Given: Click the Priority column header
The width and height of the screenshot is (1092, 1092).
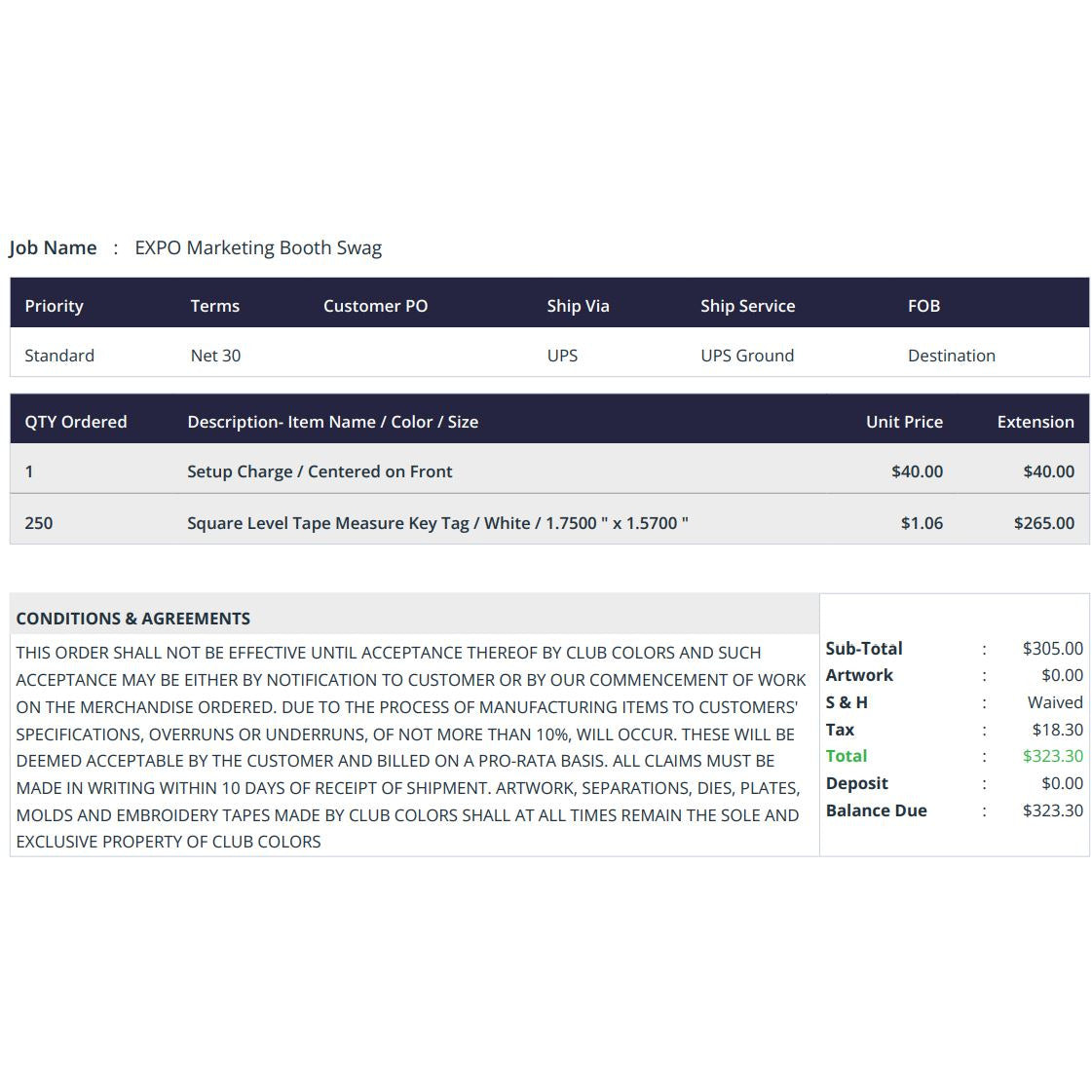Looking at the screenshot, I should 54,306.
